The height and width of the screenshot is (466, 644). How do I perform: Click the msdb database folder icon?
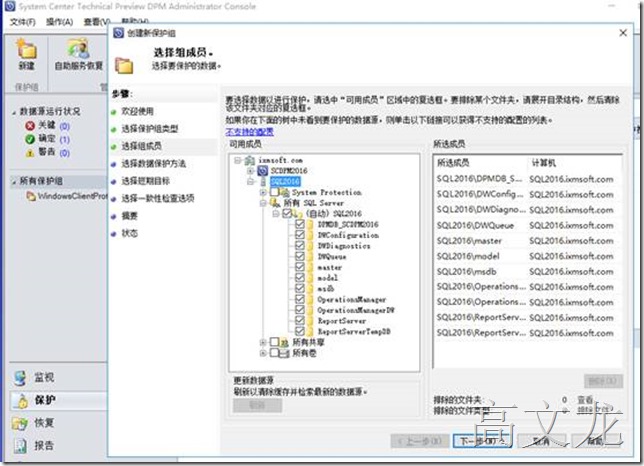pos(310,288)
